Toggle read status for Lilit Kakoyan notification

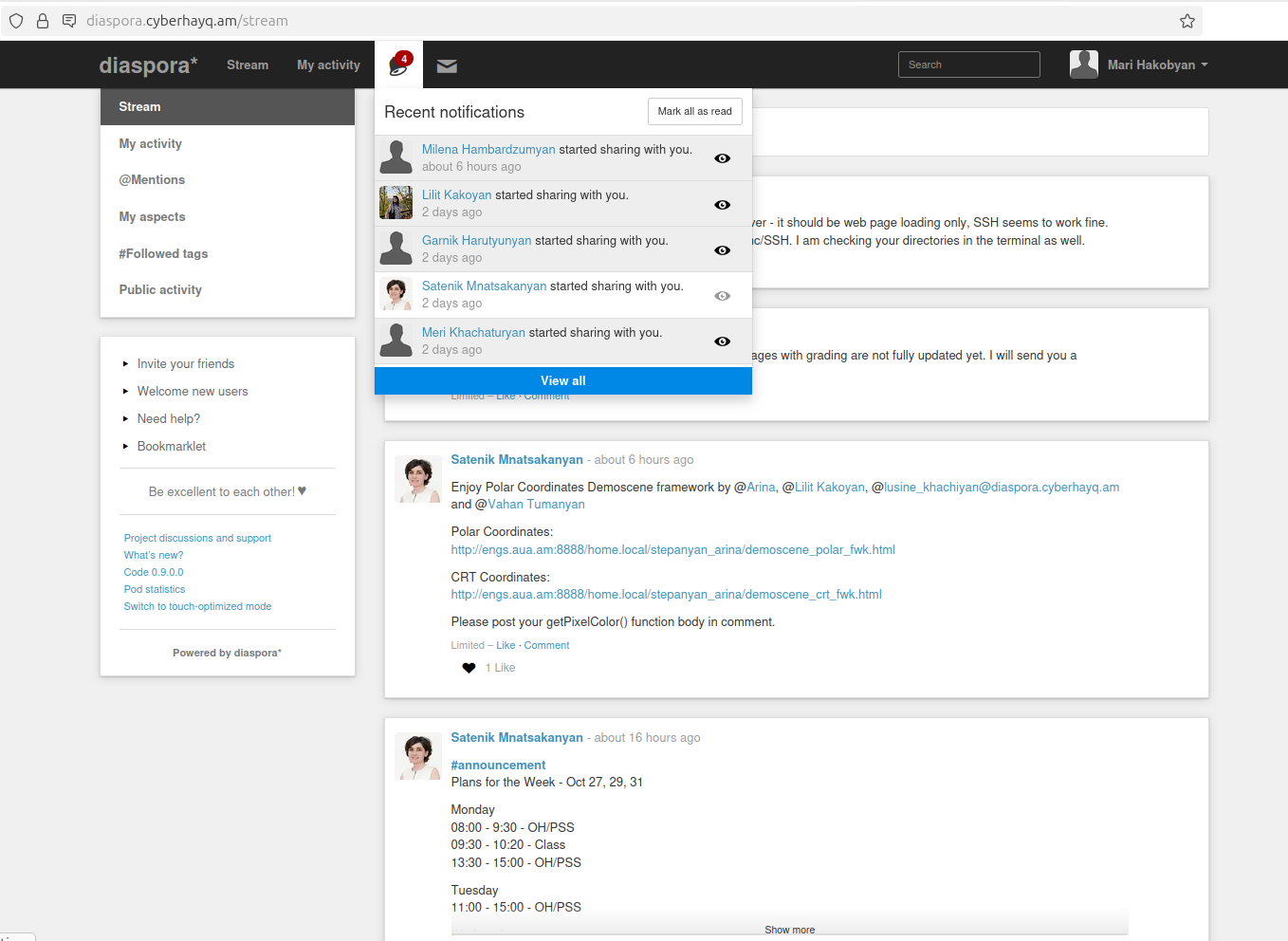click(723, 205)
